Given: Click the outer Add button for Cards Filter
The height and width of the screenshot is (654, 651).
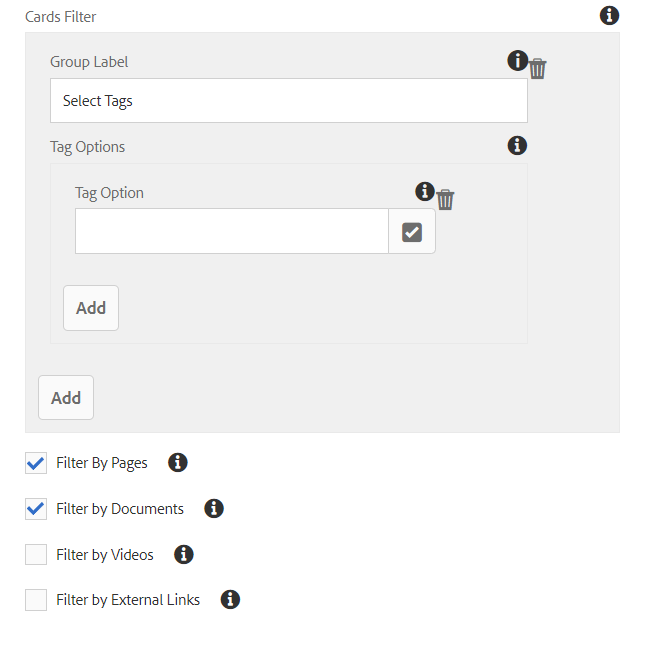Looking at the screenshot, I should click(x=66, y=397).
